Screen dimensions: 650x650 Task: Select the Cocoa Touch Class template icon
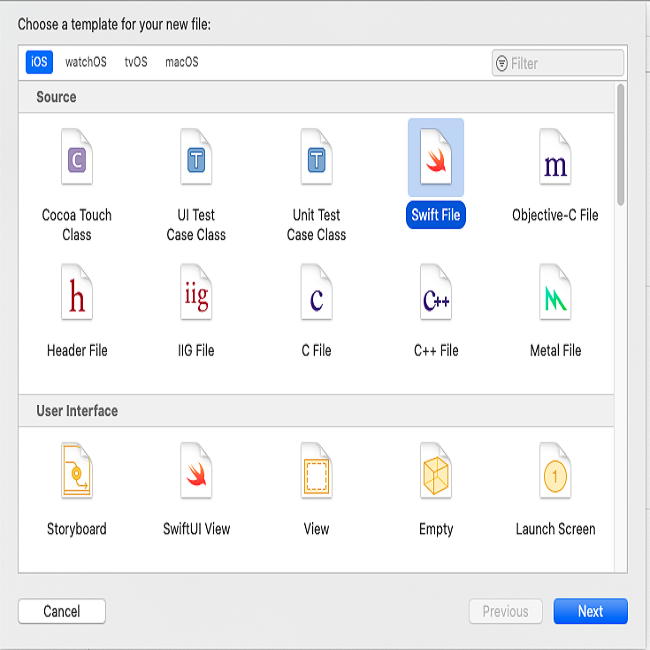pos(77,157)
